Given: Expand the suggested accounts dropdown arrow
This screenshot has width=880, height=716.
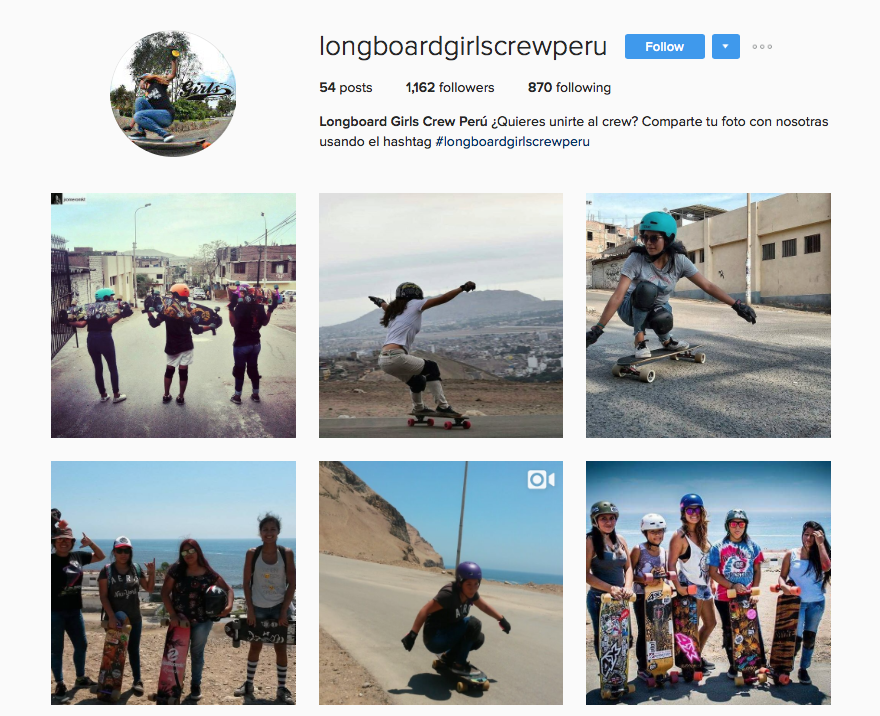Looking at the screenshot, I should (x=726, y=47).
